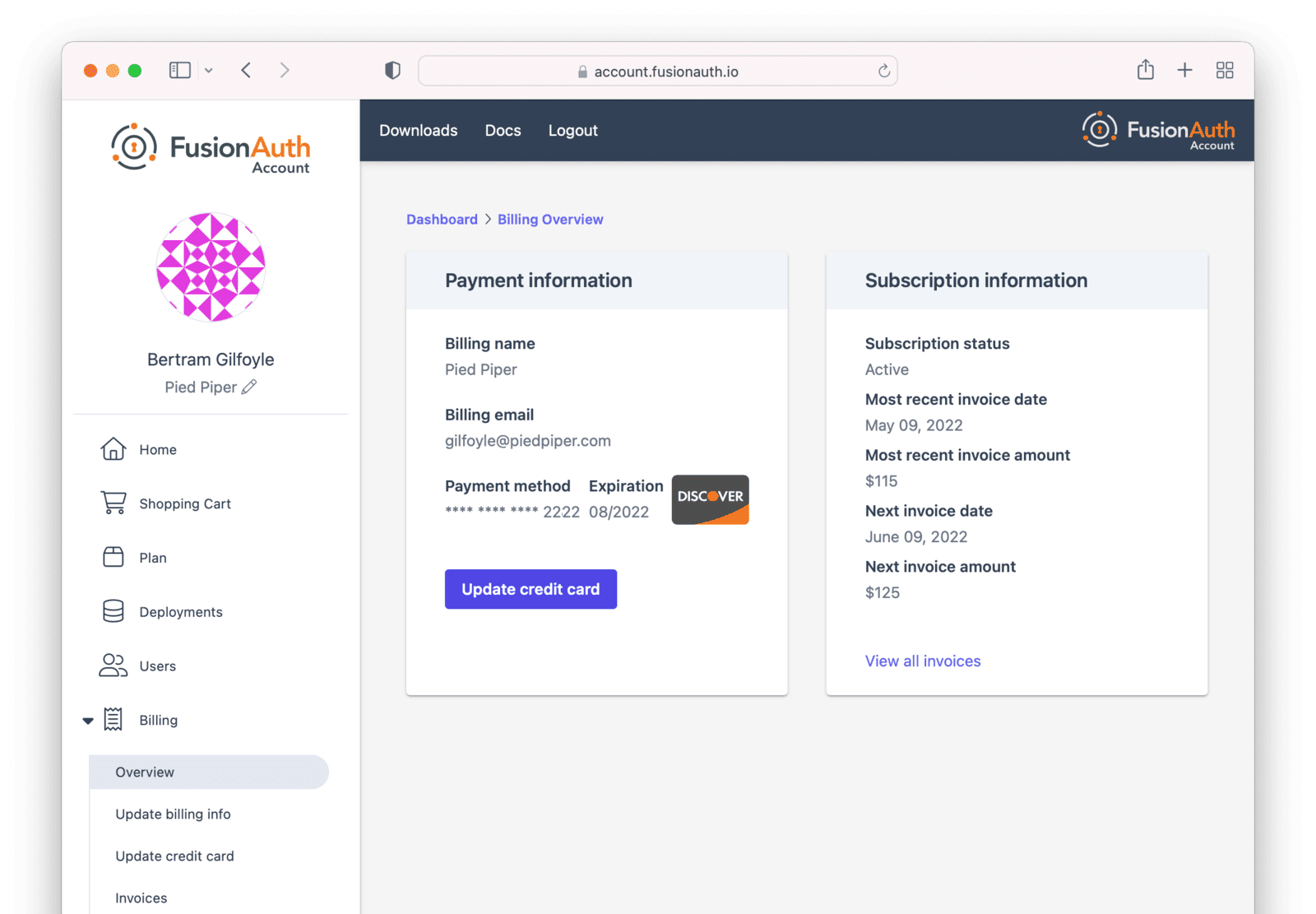Viewport: 1316px width, 914px height.
Task: Open the privacy shield icon
Action: (x=392, y=71)
